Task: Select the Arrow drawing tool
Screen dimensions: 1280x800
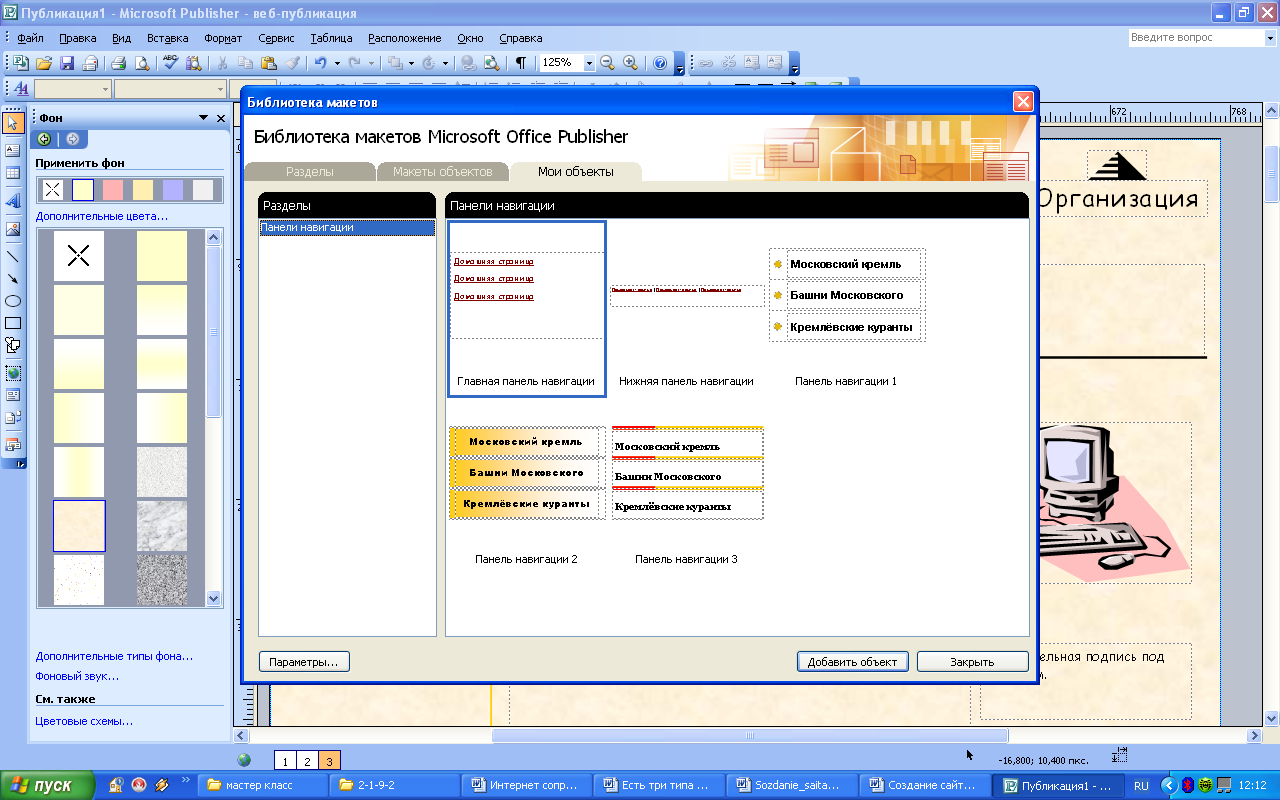Action: pos(13,278)
